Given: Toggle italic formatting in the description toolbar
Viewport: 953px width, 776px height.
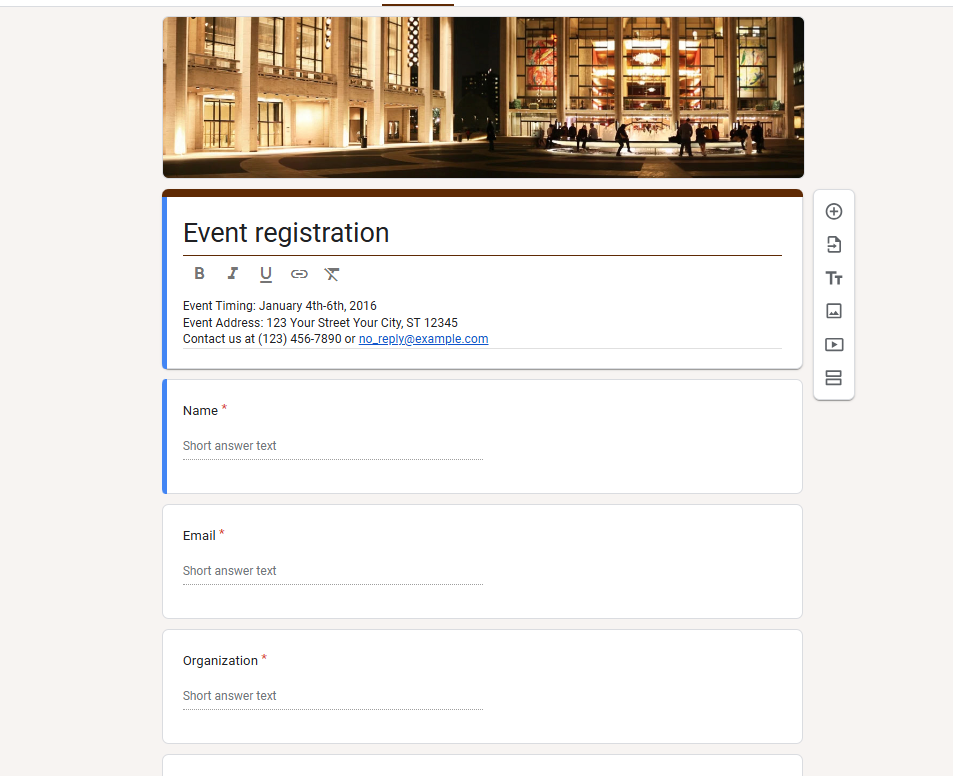Looking at the screenshot, I should point(232,274).
